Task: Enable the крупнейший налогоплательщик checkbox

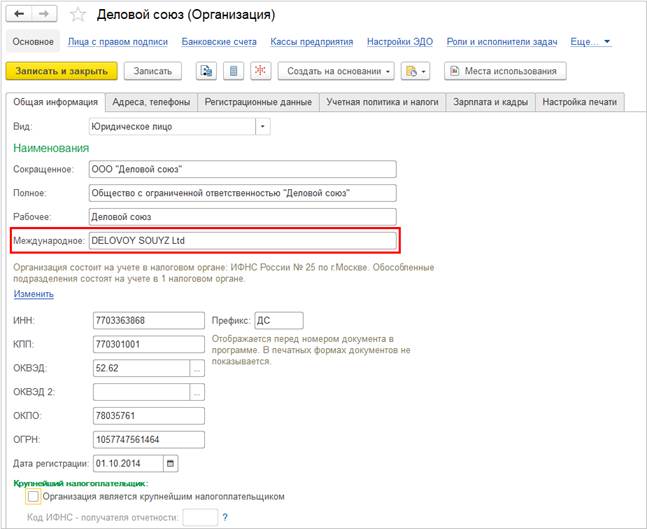Action: click(33, 496)
